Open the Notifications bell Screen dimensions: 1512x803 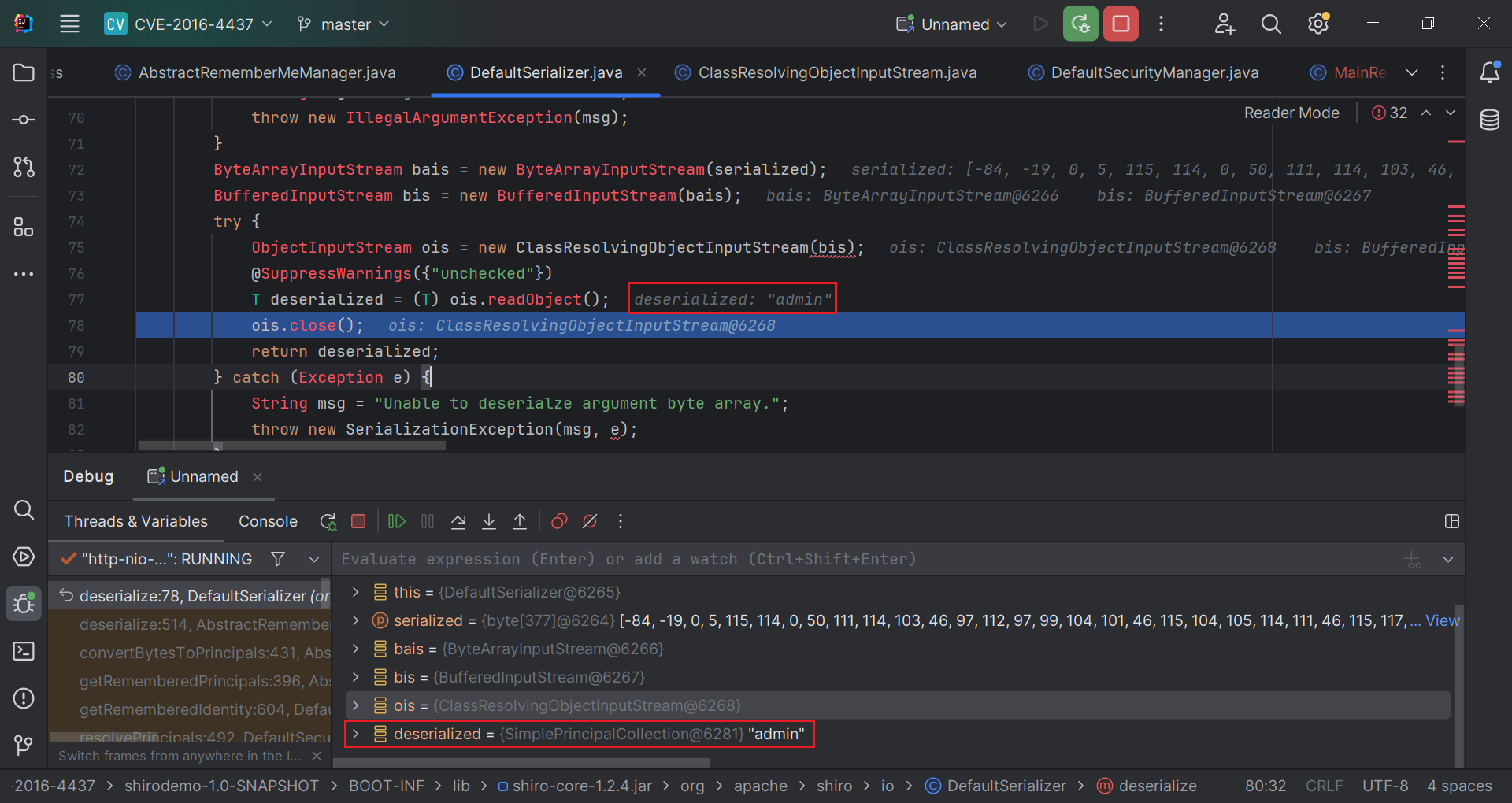1489,72
